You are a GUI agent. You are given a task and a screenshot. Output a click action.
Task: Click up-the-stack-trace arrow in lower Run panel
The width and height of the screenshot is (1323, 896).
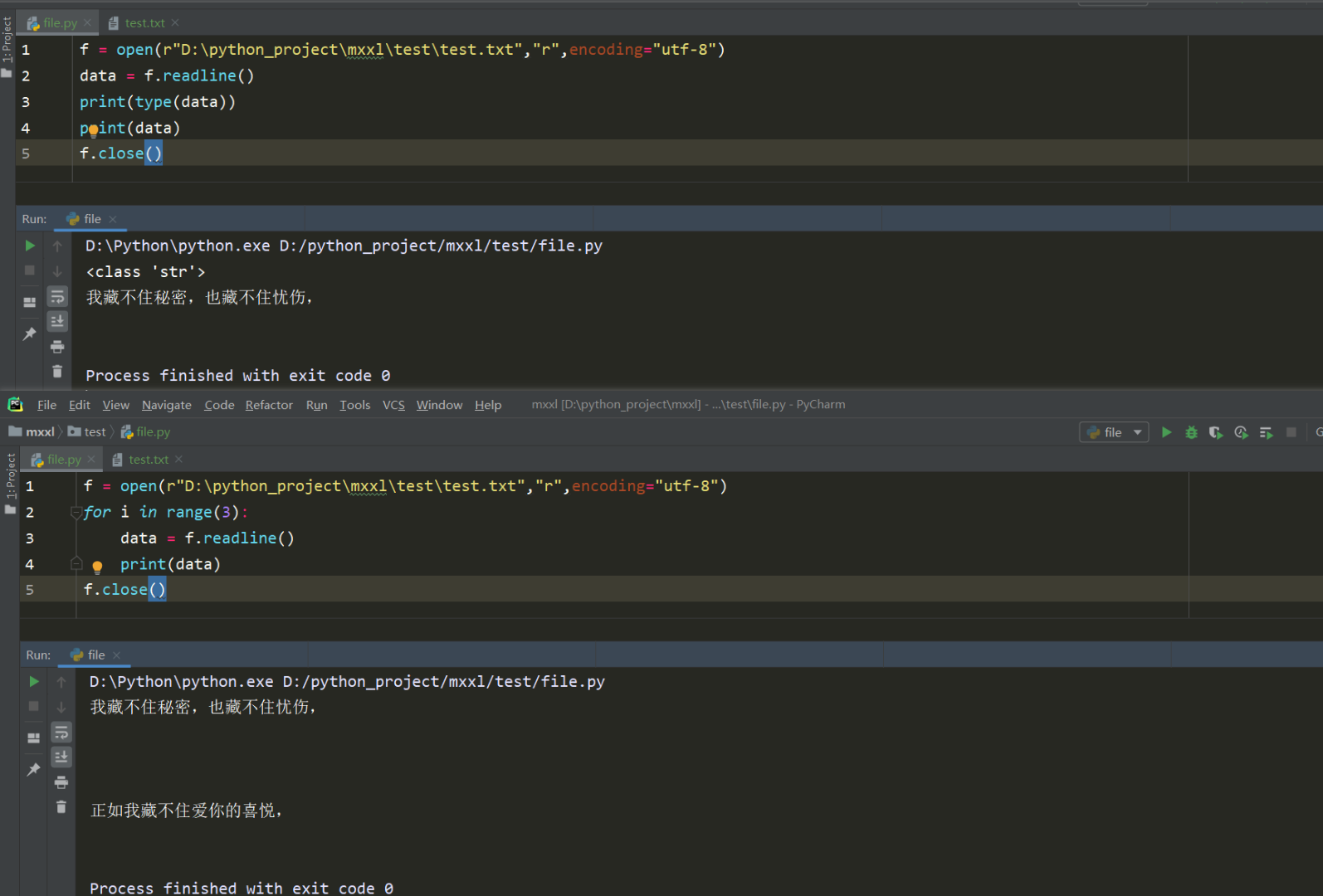tap(61, 681)
